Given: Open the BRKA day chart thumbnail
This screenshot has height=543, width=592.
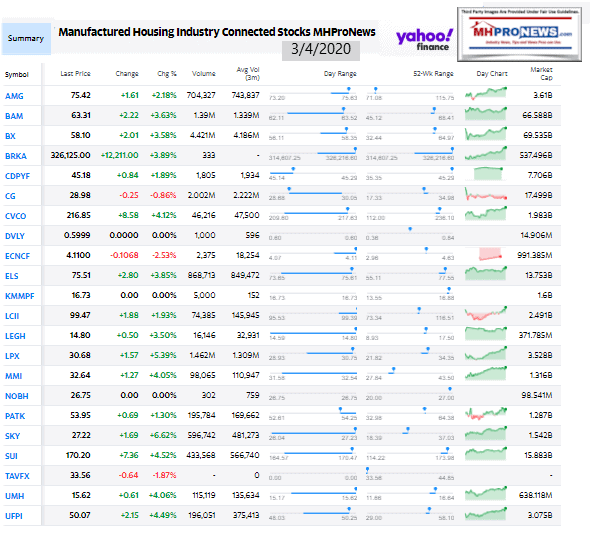Looking at the screenshot, I should [x=486, y=154].
